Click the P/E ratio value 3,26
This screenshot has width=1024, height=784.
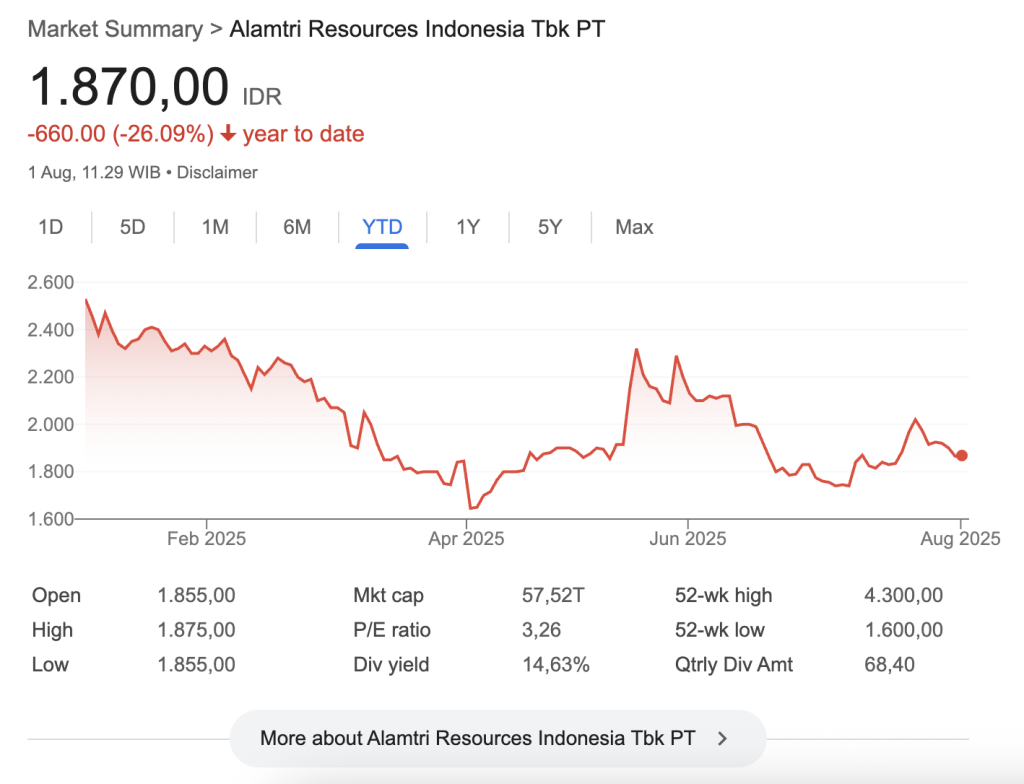(x=541, y=630)
